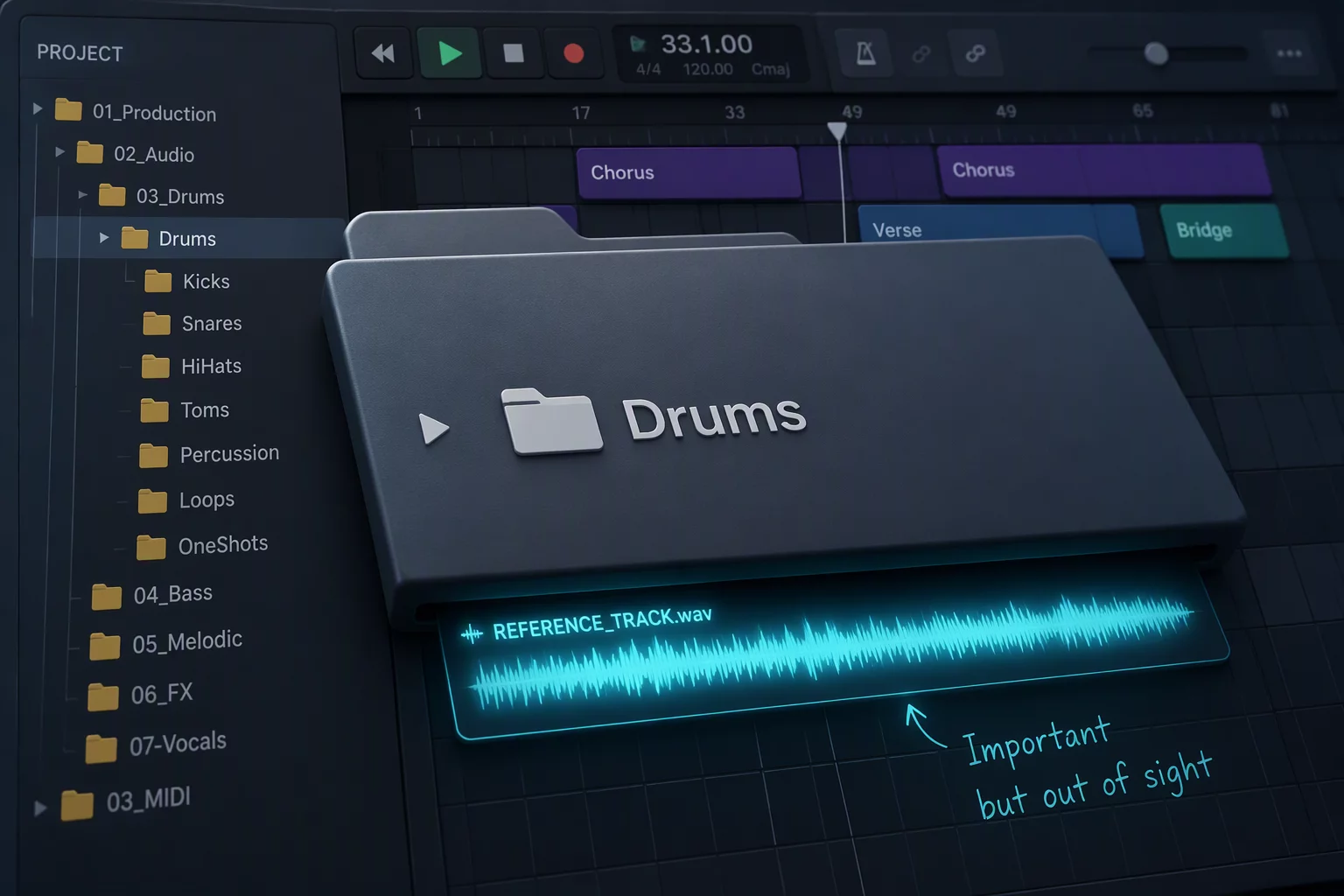Expand the 01_Production folder arrow
Viewport: 1344px width, 896px height.
(38, 109)
